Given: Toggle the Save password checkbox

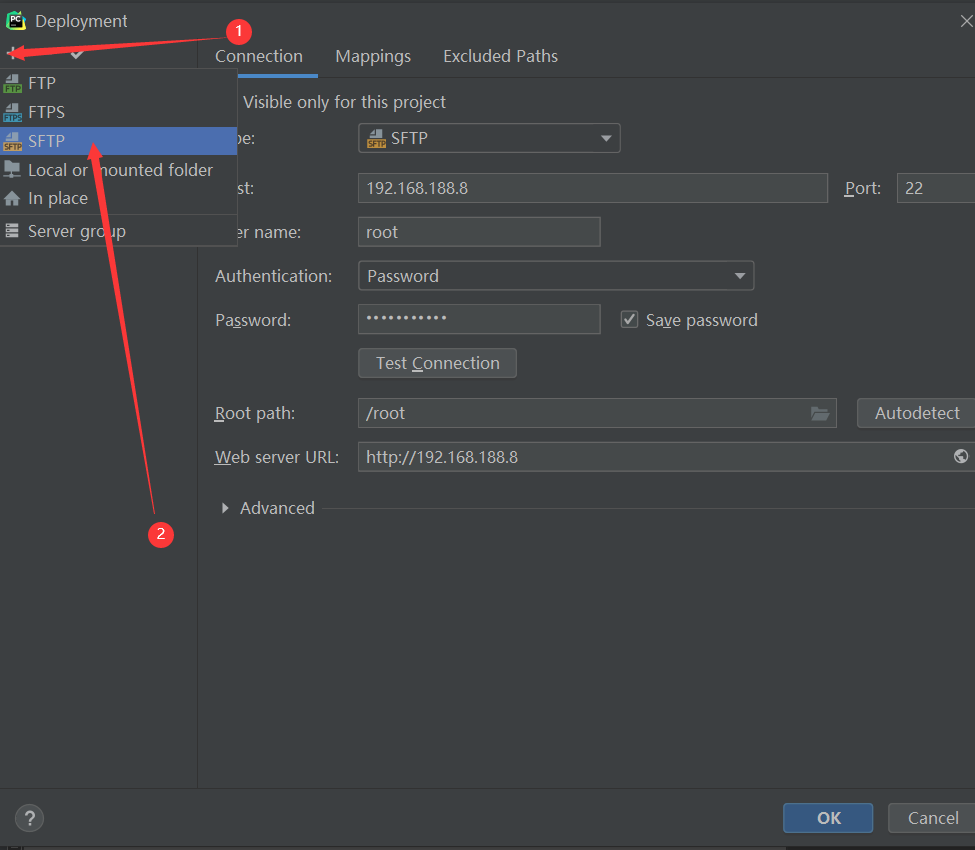Looking at the screenshot, I should point(629,320).
